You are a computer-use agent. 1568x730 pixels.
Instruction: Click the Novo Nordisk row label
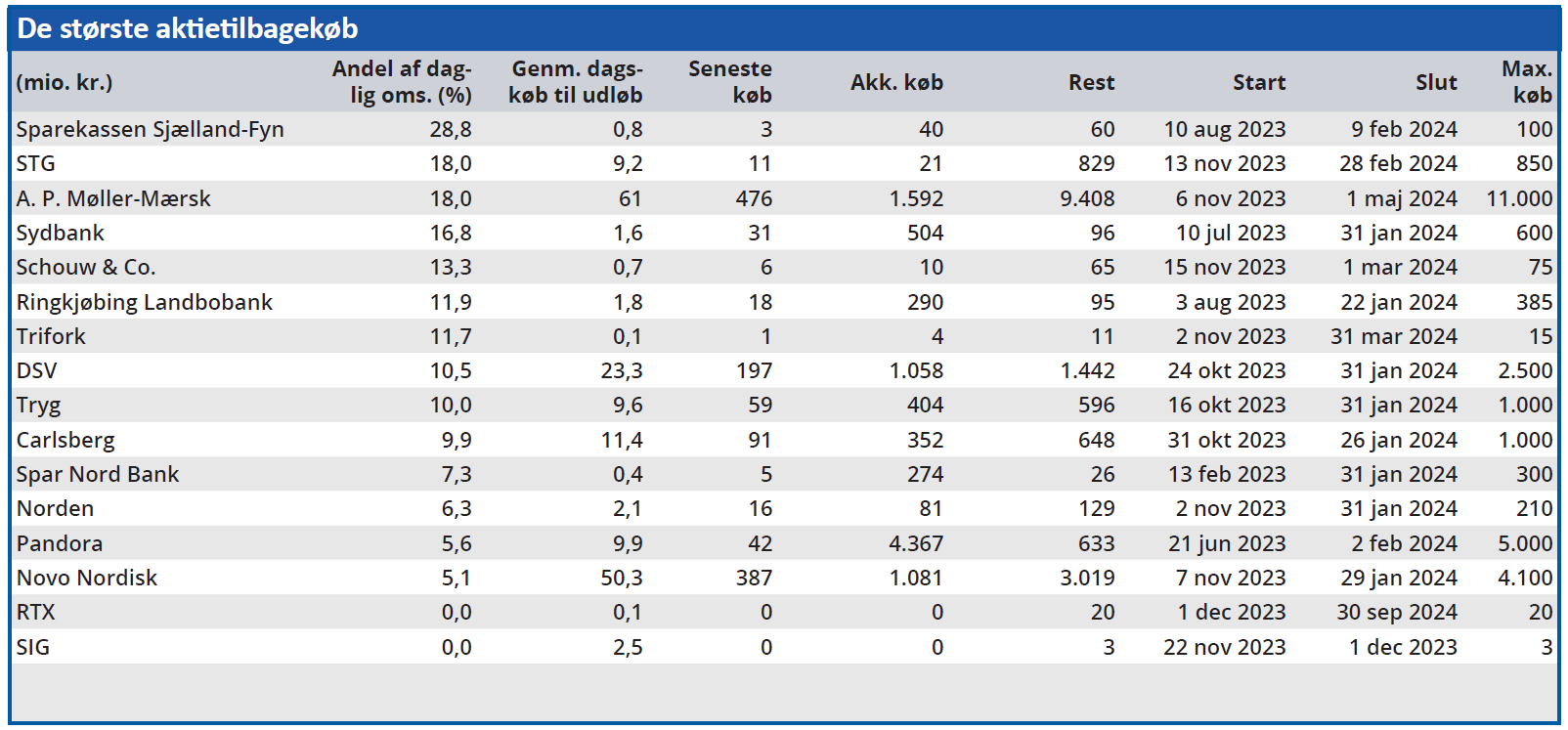pyautogui.click(x=87, y=578)
